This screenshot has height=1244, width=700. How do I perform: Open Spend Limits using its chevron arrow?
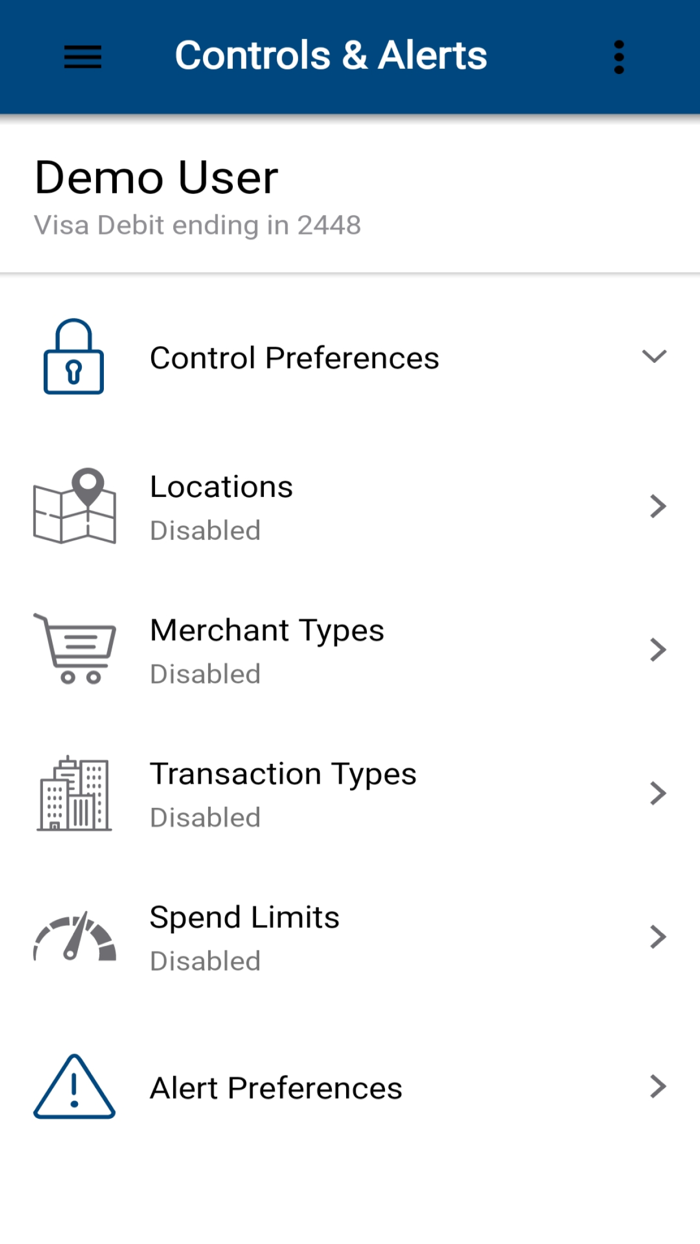(657, 937)
